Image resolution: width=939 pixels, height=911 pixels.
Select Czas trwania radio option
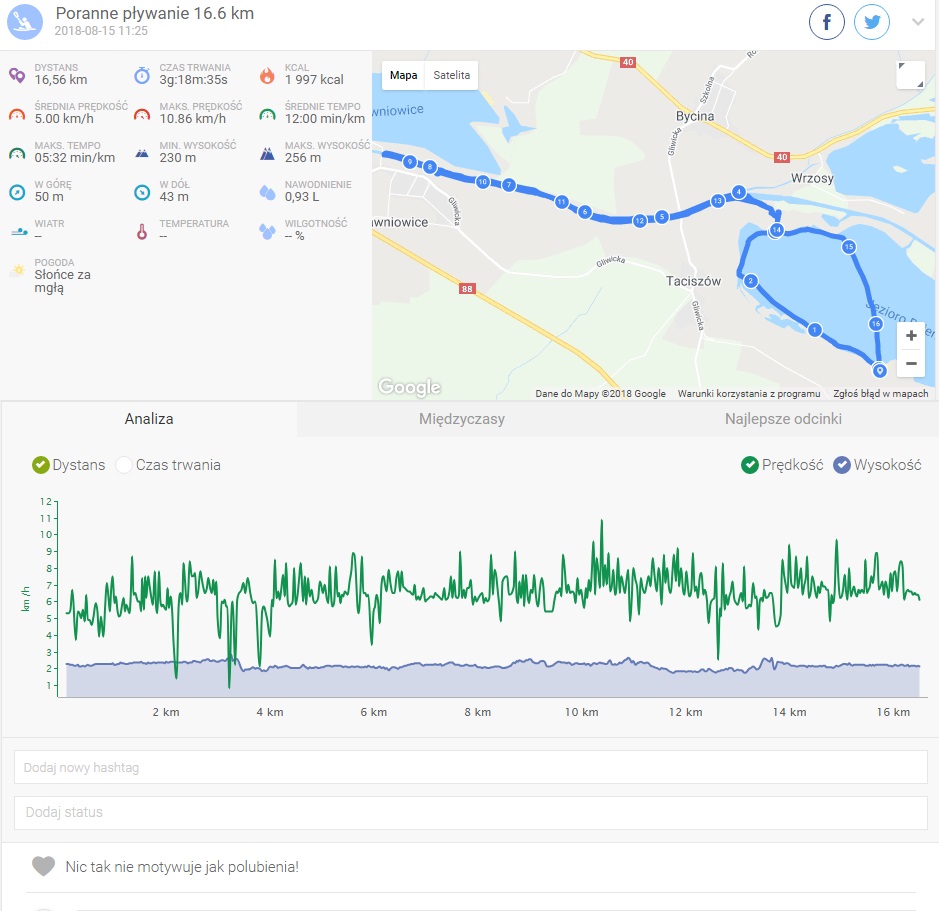click(x=124, y=465)
